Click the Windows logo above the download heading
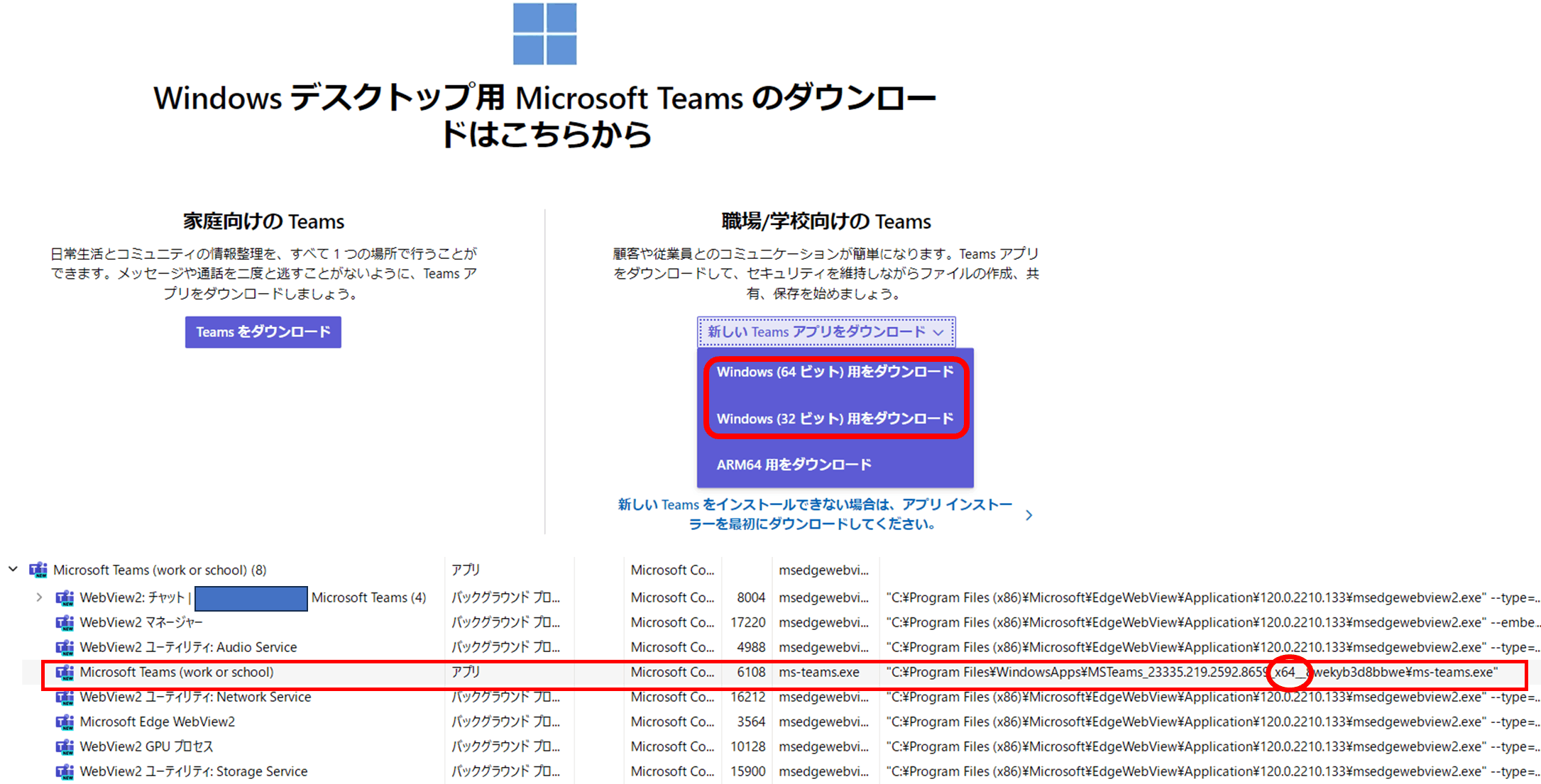 click(x=544, y=34)
